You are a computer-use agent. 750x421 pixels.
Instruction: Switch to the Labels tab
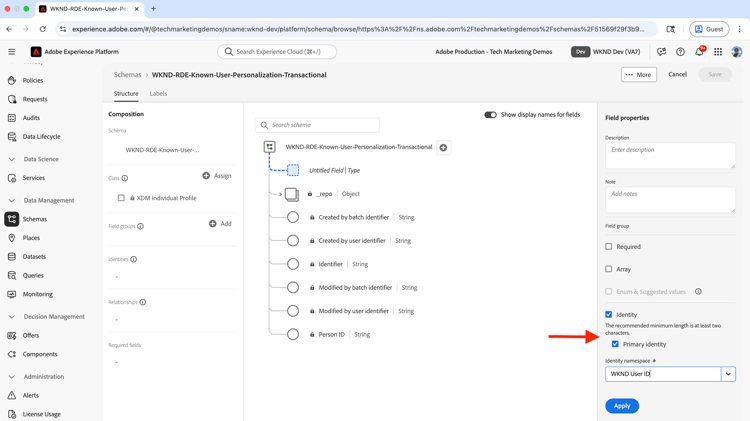[158, 94]
